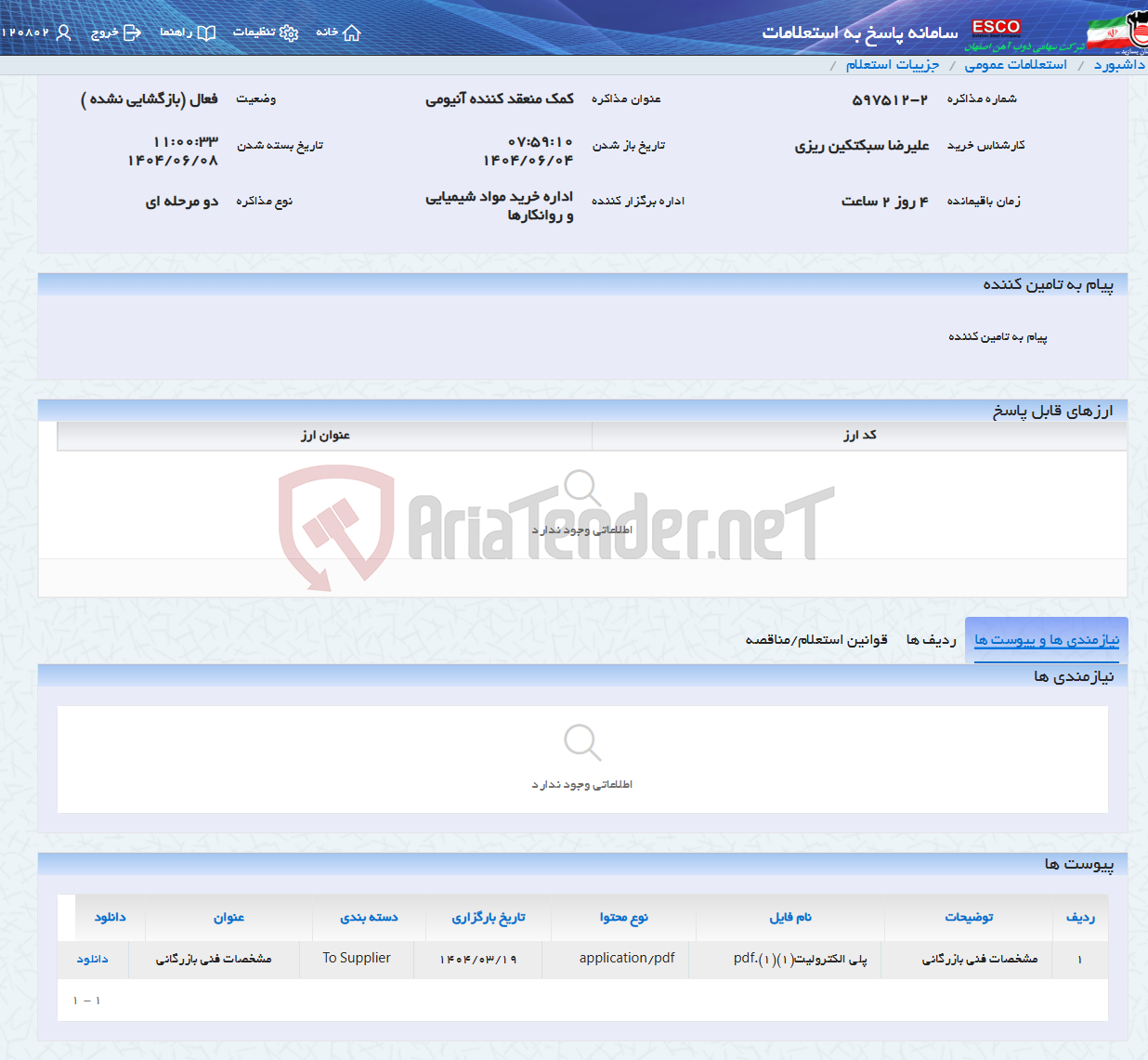This screenshot has height=1060, width=1148.
Task: Click the pagination indicator ۱ - ۱
Action: coord(87,1000)
